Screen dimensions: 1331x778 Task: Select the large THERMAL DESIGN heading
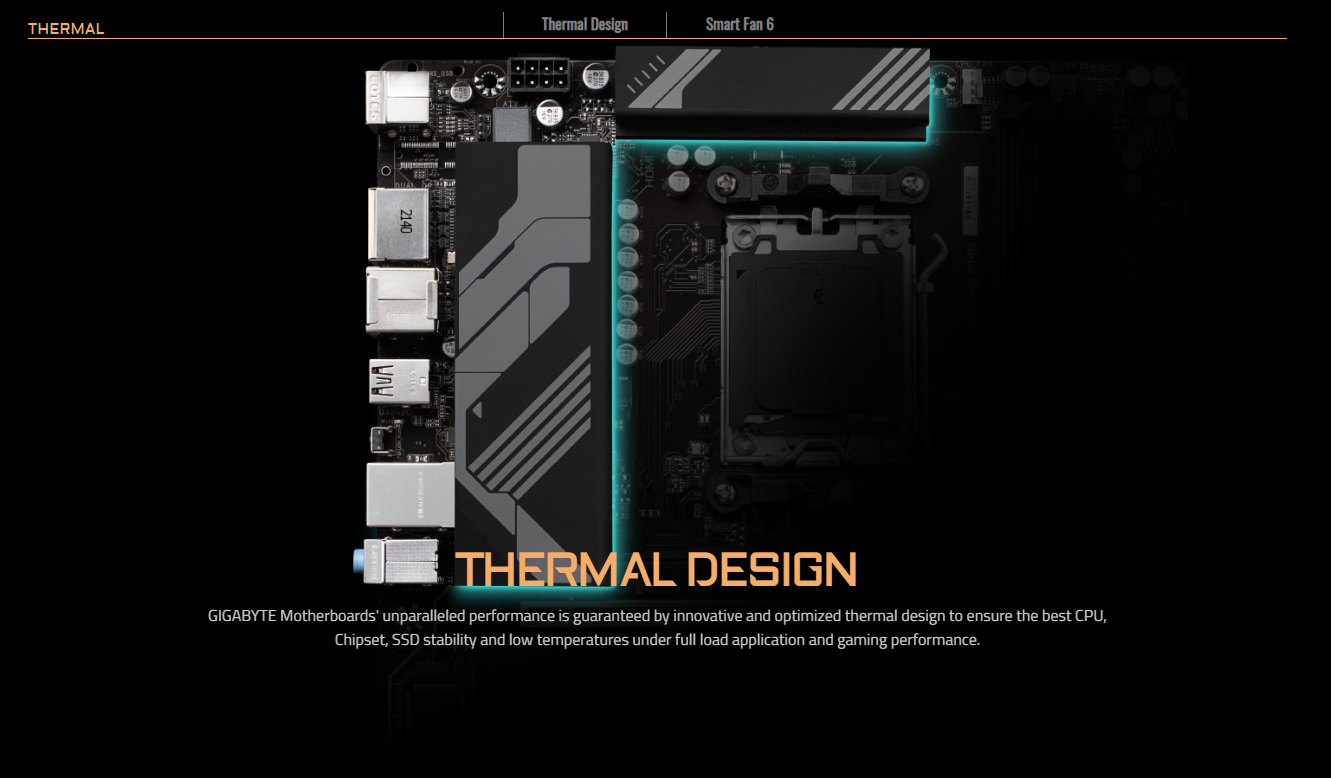[x=656, y=569]
